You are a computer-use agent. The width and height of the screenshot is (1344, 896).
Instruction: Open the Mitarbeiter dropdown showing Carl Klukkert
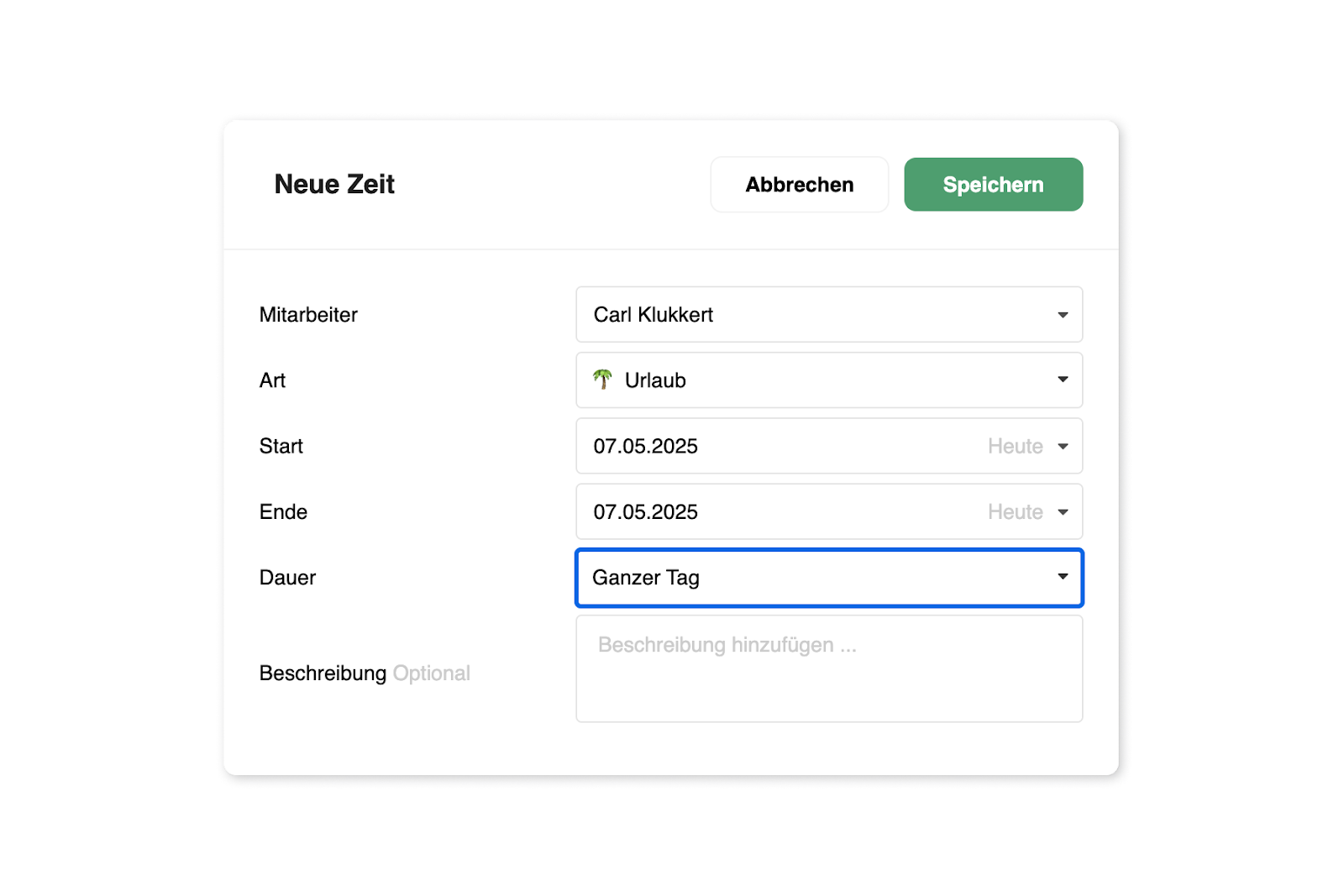[x=829, y=314]
